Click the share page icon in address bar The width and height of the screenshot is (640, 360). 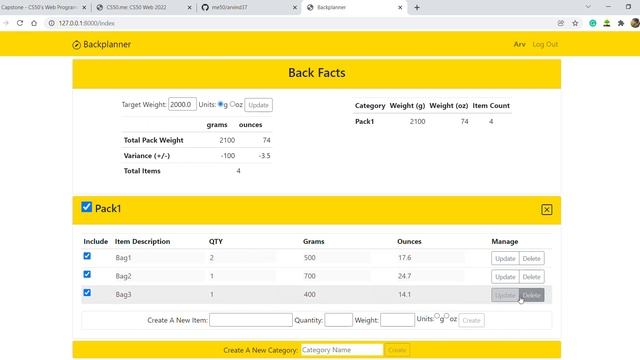561,23
